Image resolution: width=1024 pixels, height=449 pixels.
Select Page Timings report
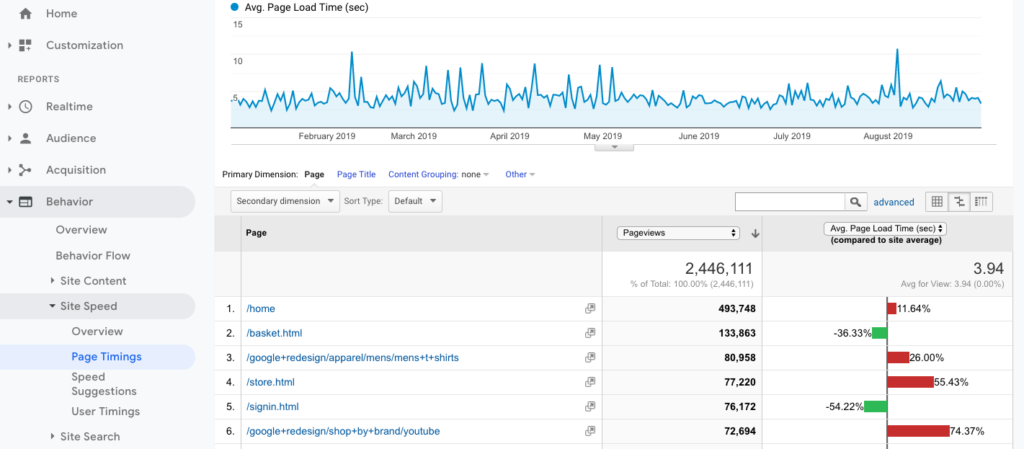tap(106, 356)
